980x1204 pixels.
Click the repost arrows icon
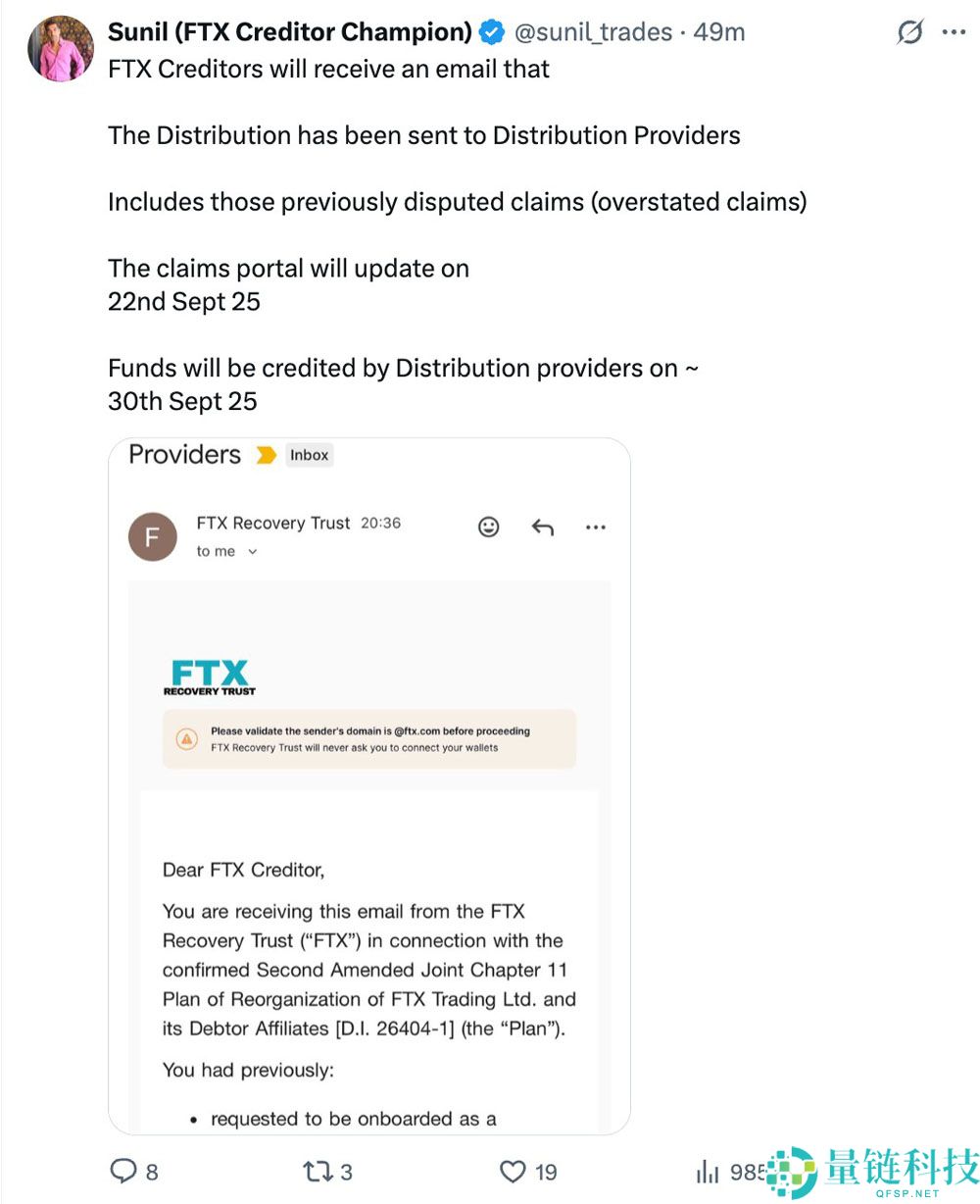[x=317, y=1171]
